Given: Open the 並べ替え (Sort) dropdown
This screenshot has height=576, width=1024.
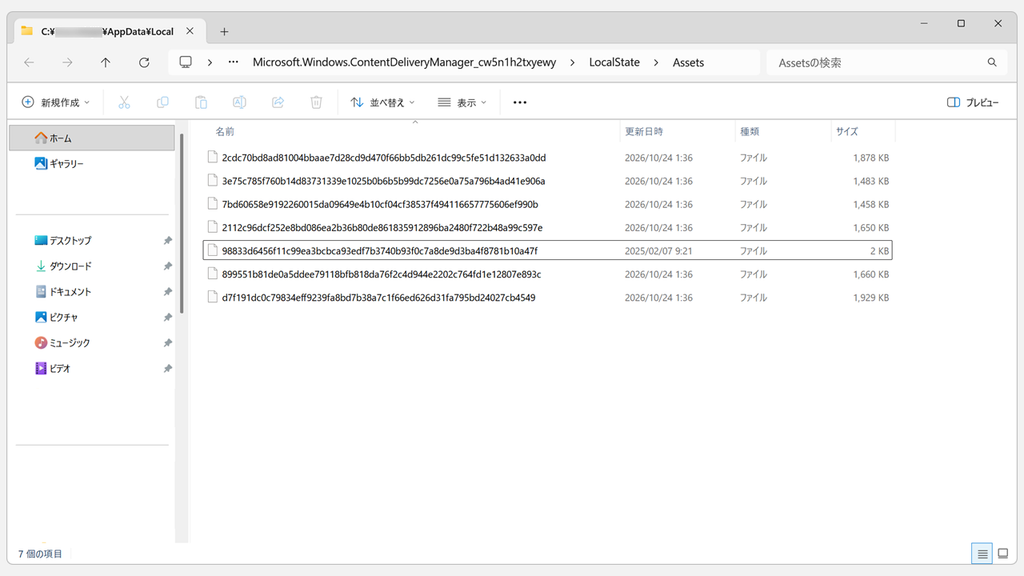Looking at the screenshot, I should 383,103.
